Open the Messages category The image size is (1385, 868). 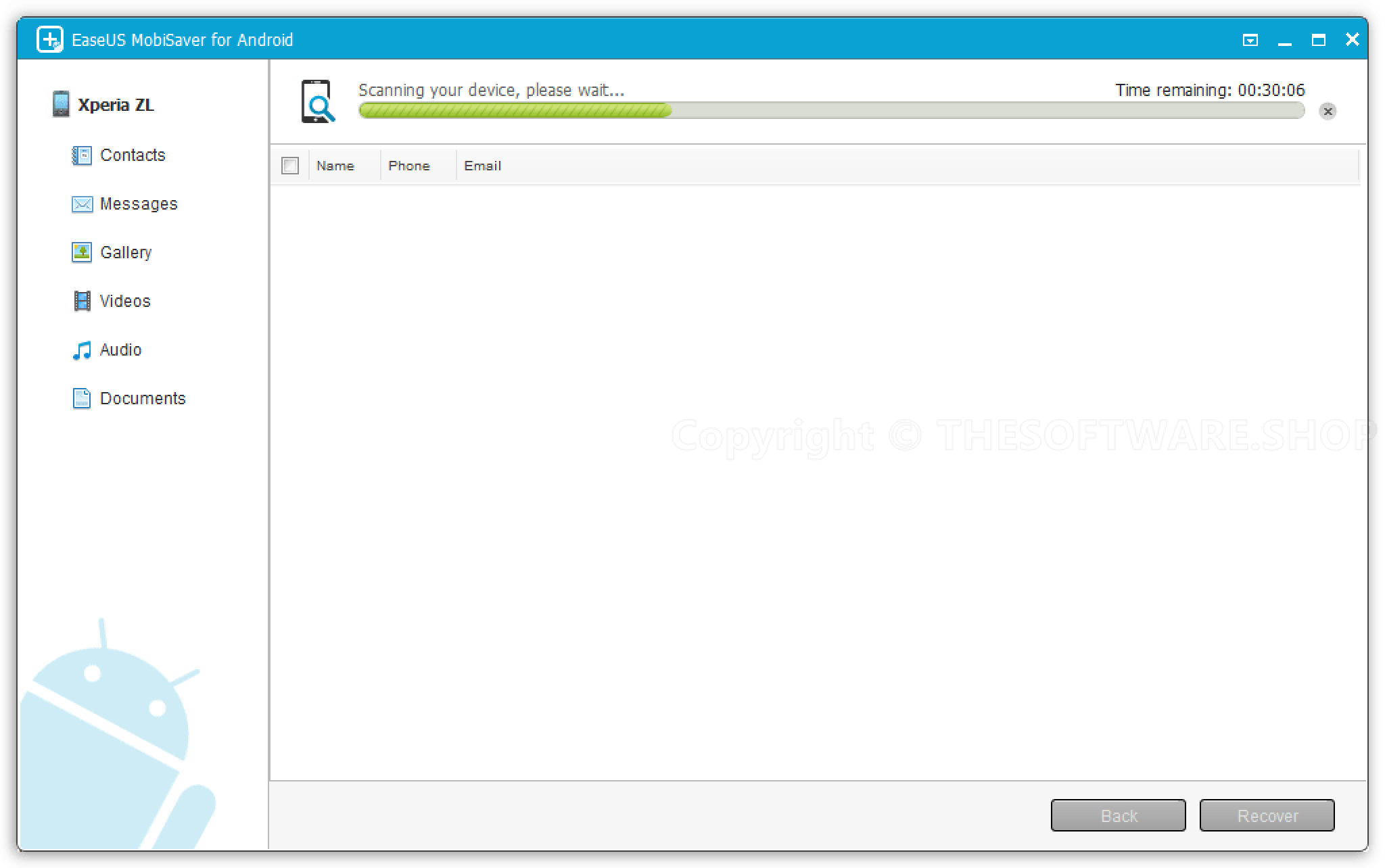tap(139, 204)
